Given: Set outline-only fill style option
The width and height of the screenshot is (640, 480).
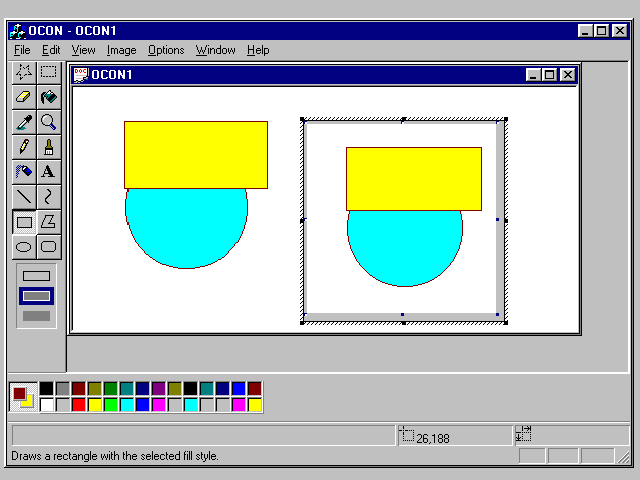Looking at the screenshot, I should pyautogui.click(x=37, y=276).
